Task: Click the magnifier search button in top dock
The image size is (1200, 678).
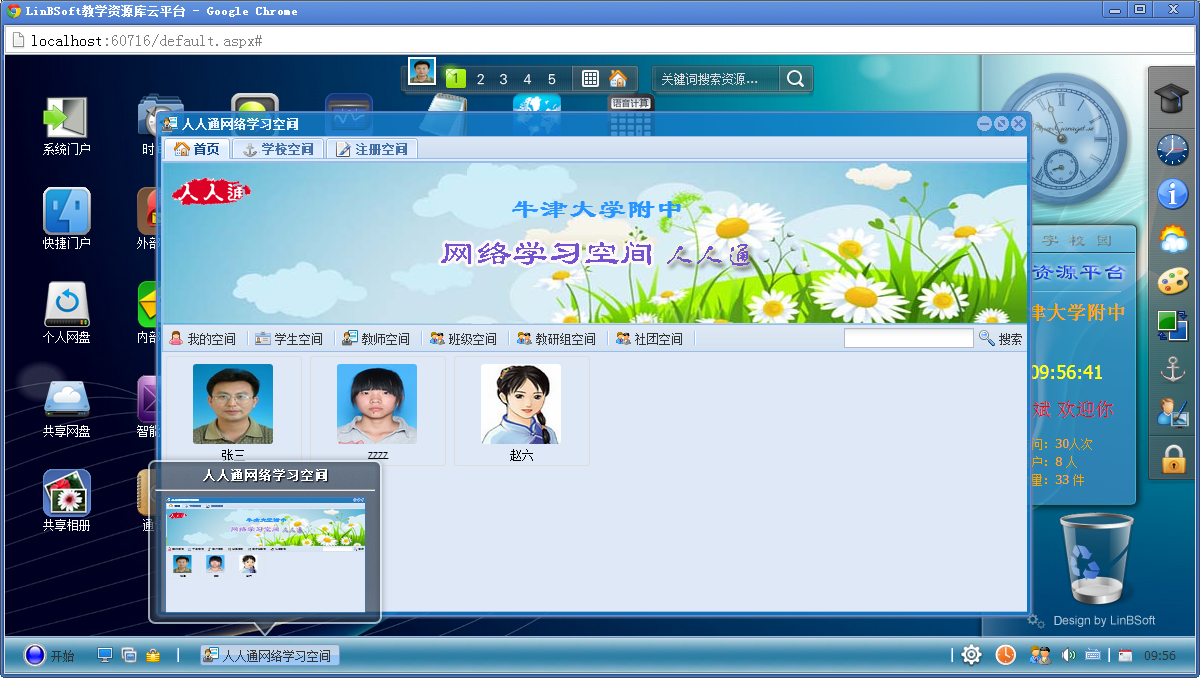Action: pyautogui.click(x=795, y=79)
